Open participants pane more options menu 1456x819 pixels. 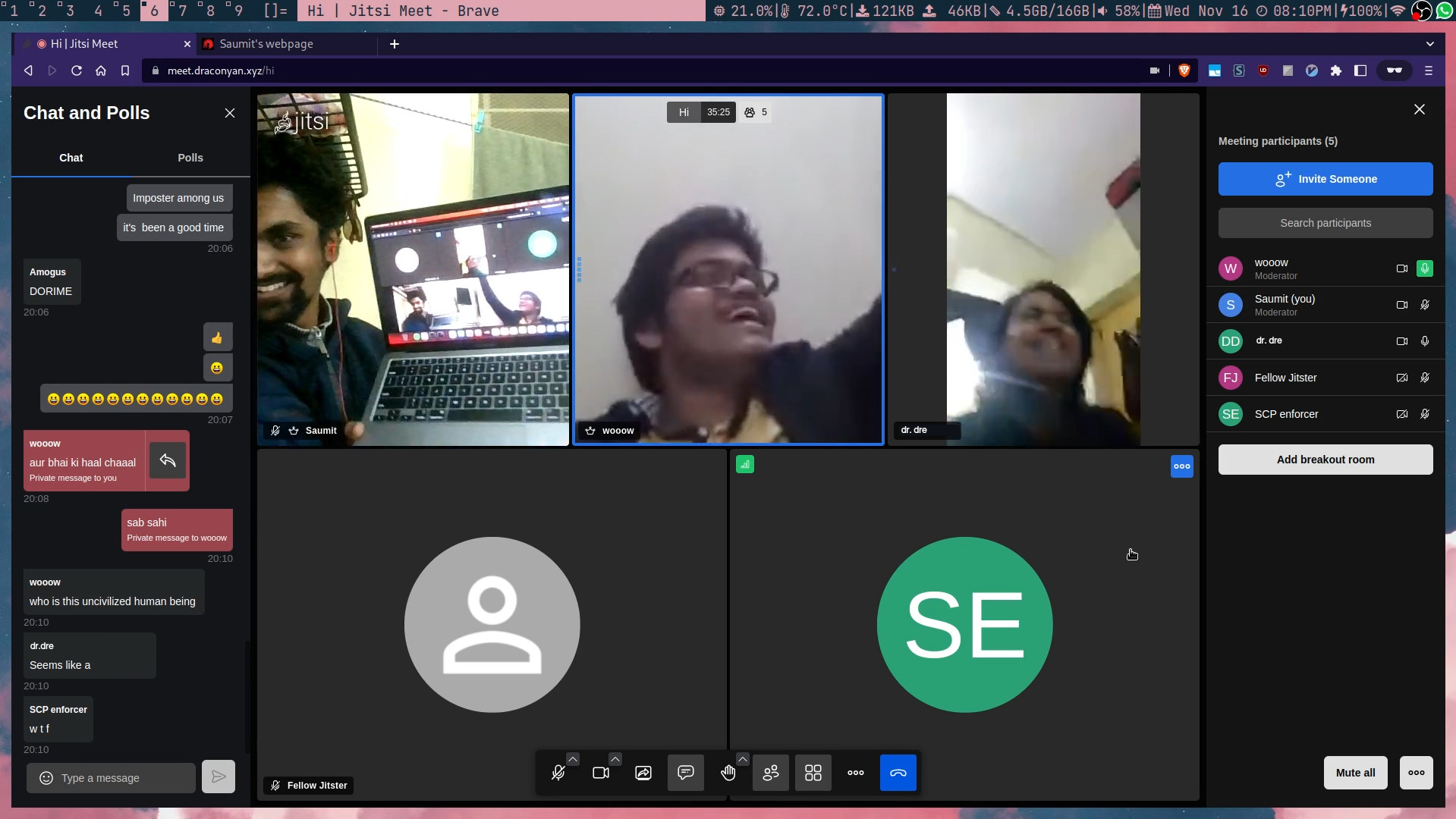[1417, 773]
